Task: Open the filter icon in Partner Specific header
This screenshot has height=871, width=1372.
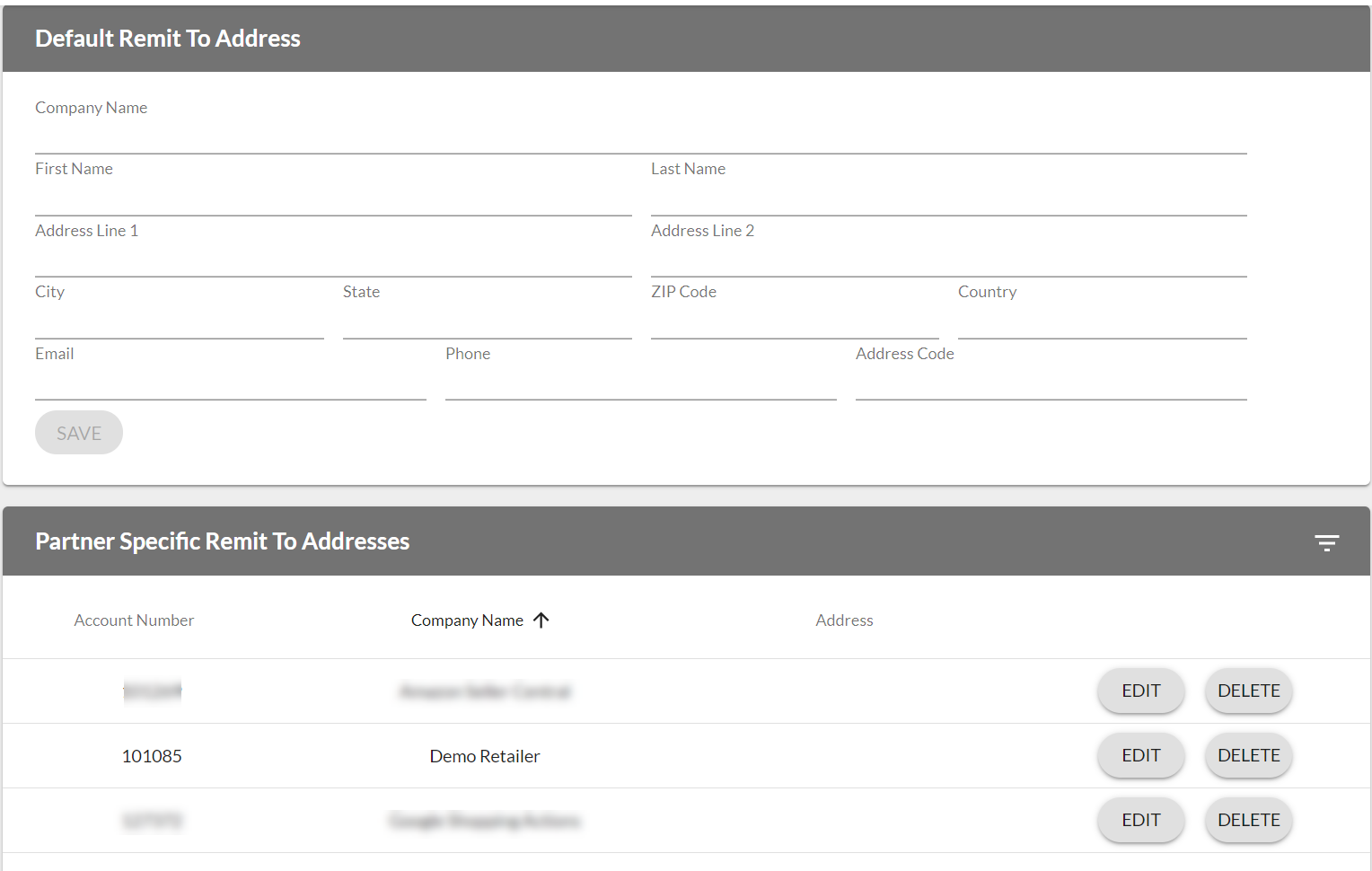Action: [x=1326, y=542]
